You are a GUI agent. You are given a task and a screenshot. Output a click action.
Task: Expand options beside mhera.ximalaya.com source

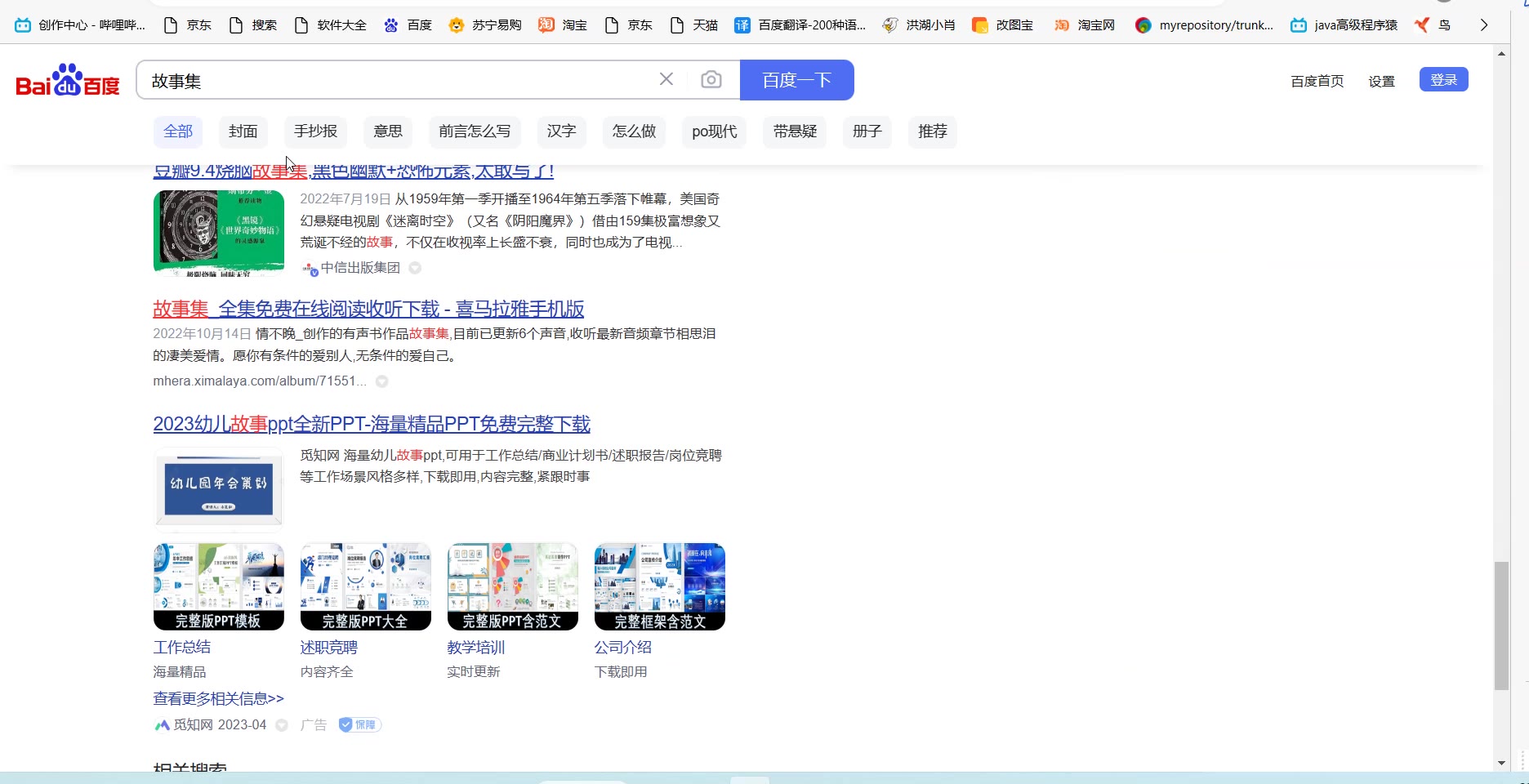(x=381, y=381)
